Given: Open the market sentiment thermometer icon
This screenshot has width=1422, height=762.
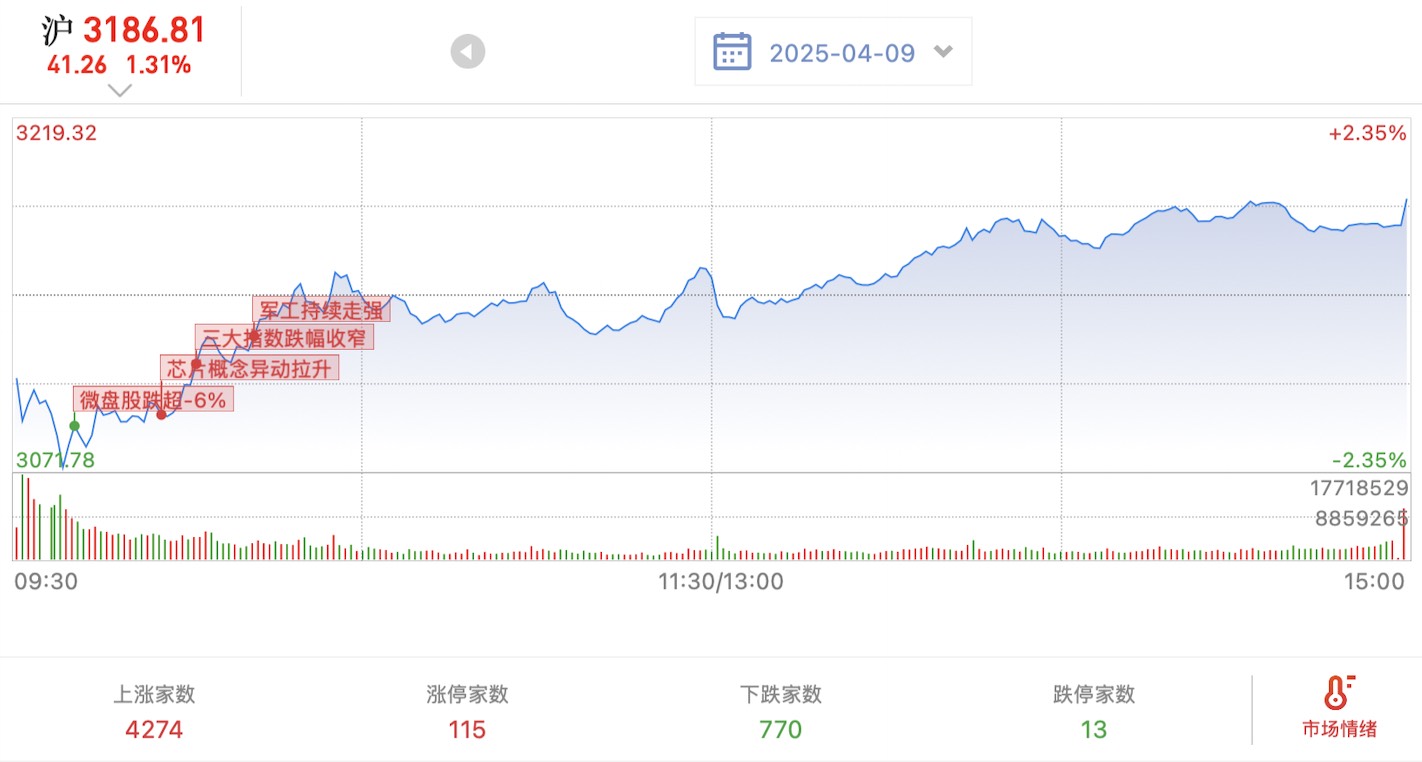Looking at the screenshot, I should pyautogui.click(x=1338, y=692).
